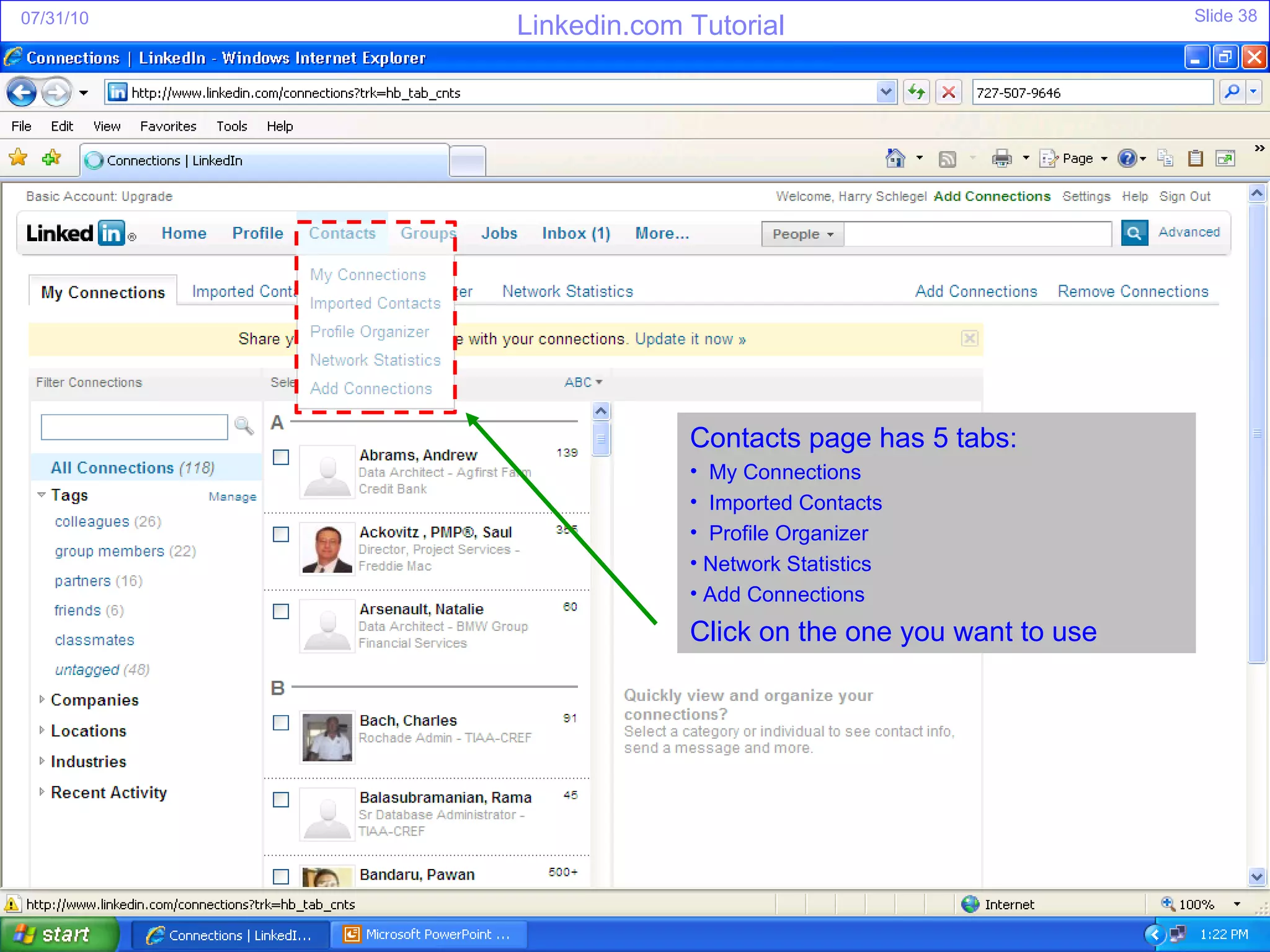Click the Windows Start button
The height and width of the screenshot is (952, 1270).
pyautogui.click(x=60, y=934)
